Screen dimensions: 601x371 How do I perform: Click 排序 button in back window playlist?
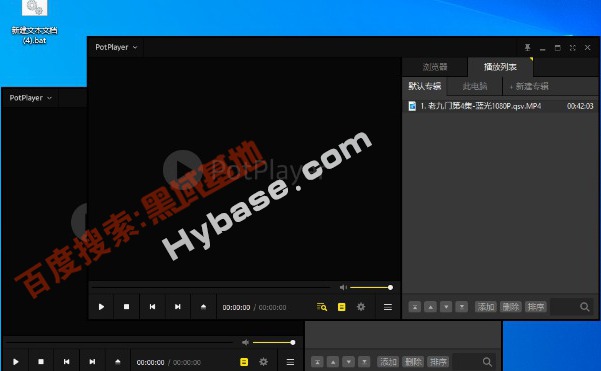pyautogui.click(x=438, y=361)
